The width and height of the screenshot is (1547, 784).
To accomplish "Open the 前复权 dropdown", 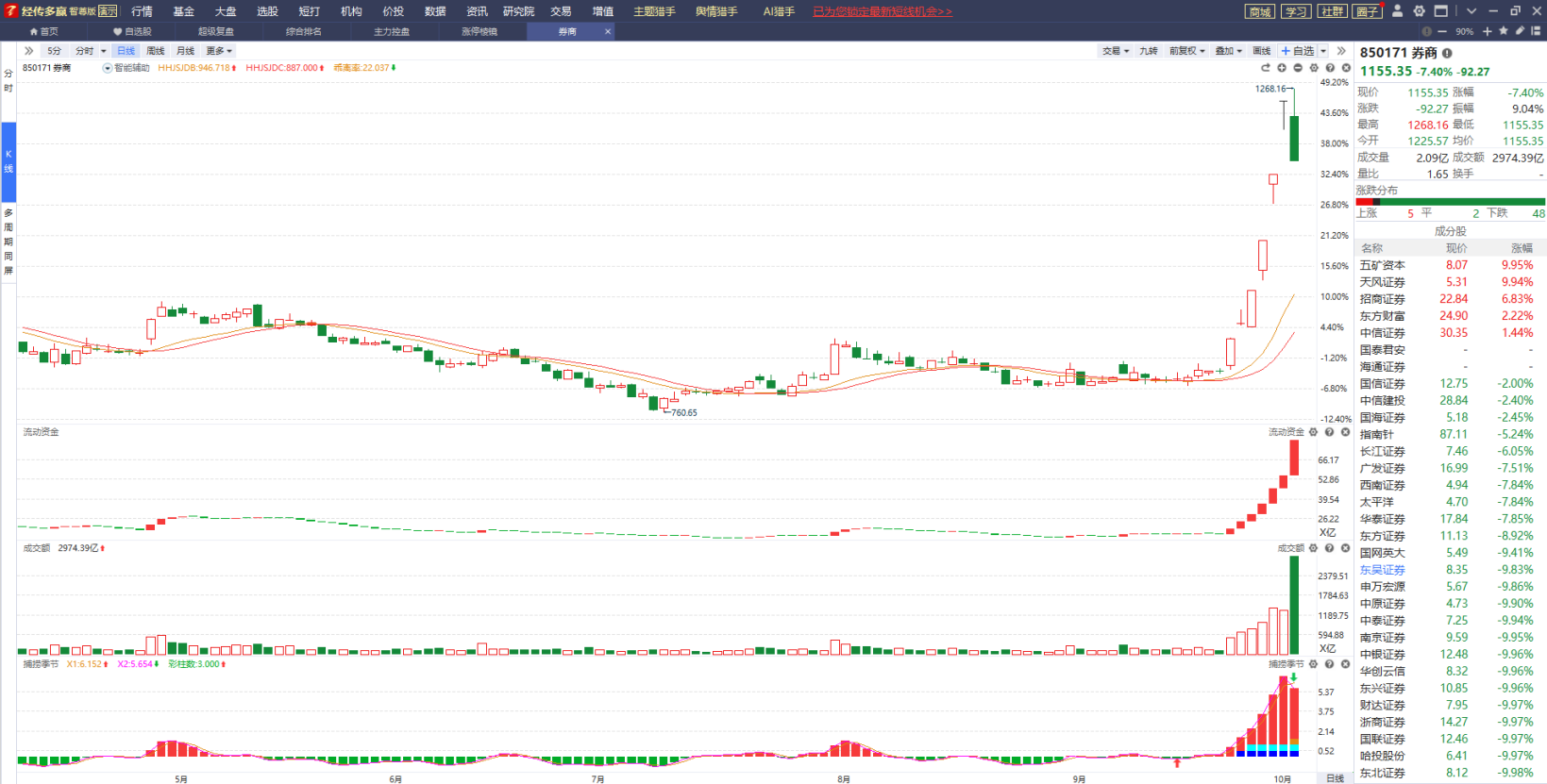I will [x=1187, y=51].
